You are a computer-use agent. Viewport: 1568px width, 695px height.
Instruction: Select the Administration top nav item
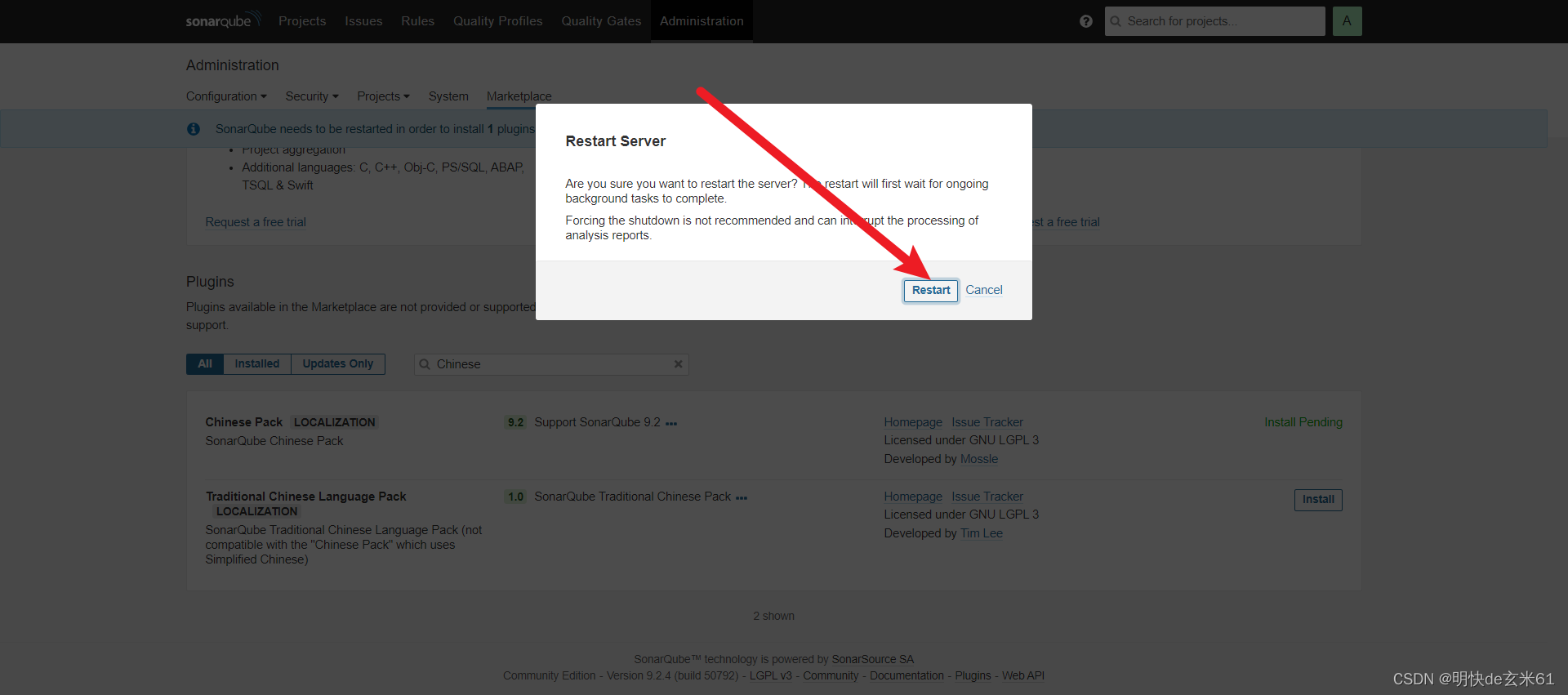[702, 21]
